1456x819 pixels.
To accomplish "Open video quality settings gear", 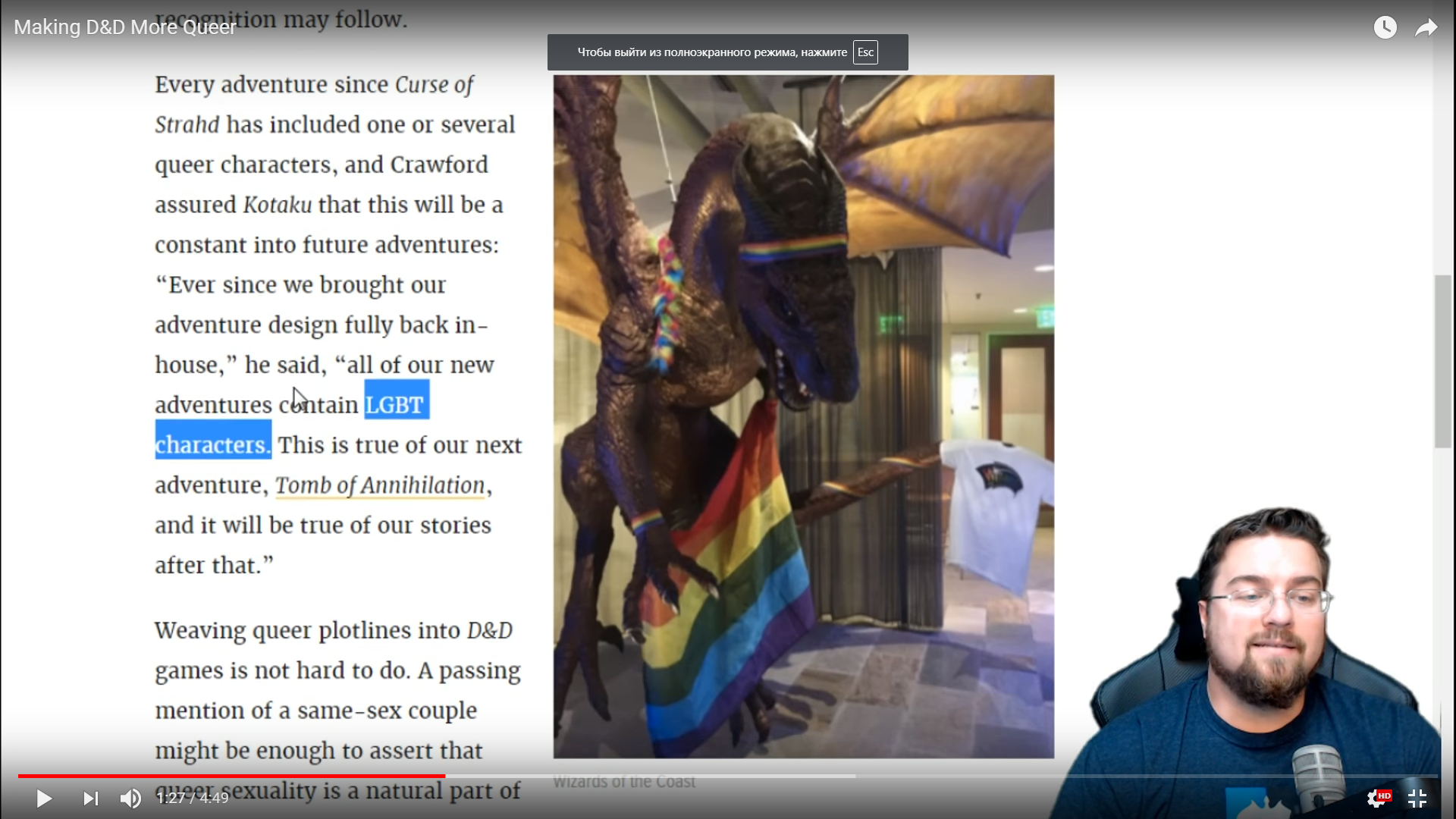I will pyautogui.click(x=1376, y=798).
